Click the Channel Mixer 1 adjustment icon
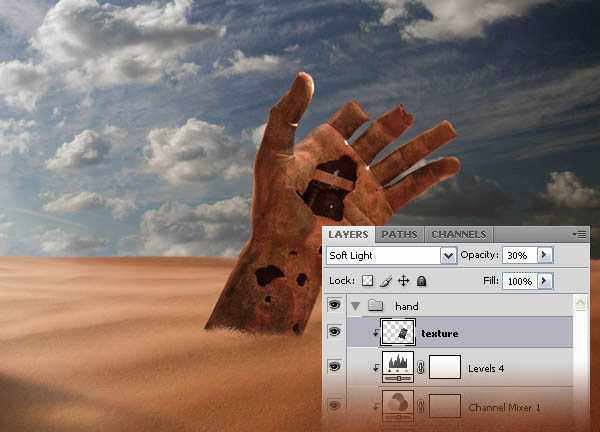Viewport: 600px width, 432px height. tap(398, 406)
